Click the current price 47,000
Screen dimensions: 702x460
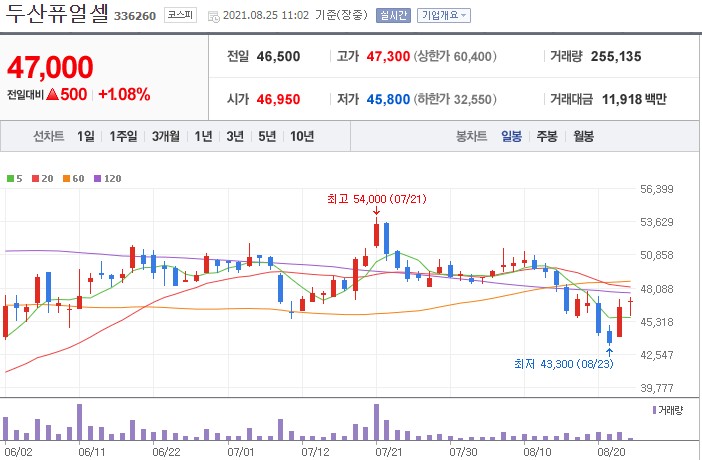(x=50, y=67)
